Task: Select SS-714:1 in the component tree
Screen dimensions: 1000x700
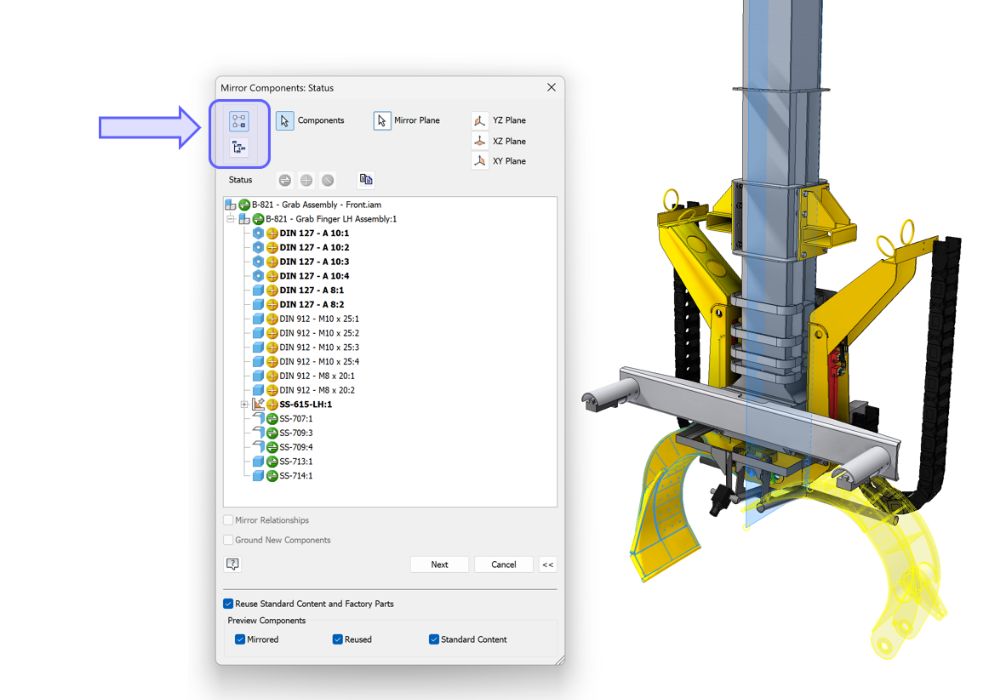Action: [296, 476]
